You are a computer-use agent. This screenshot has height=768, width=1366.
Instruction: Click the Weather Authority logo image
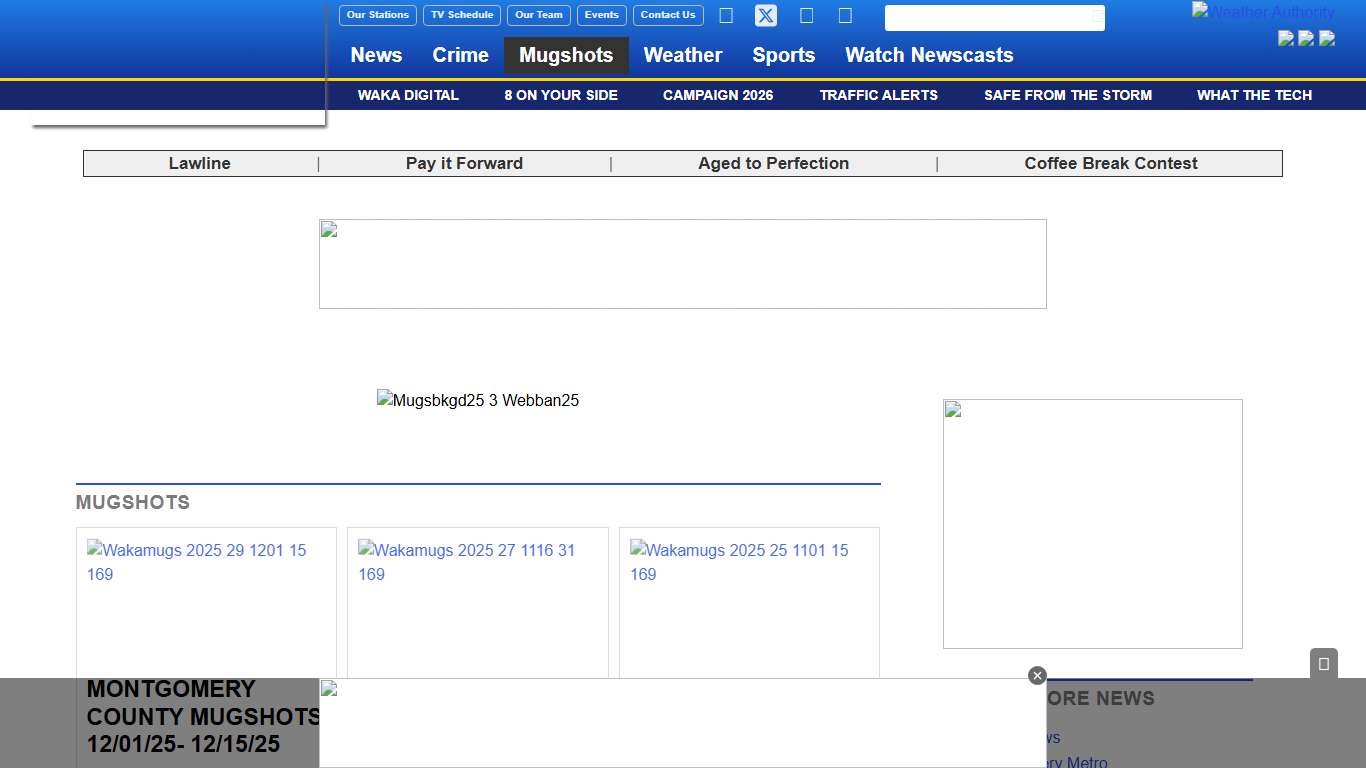[x=1263, y=12]
